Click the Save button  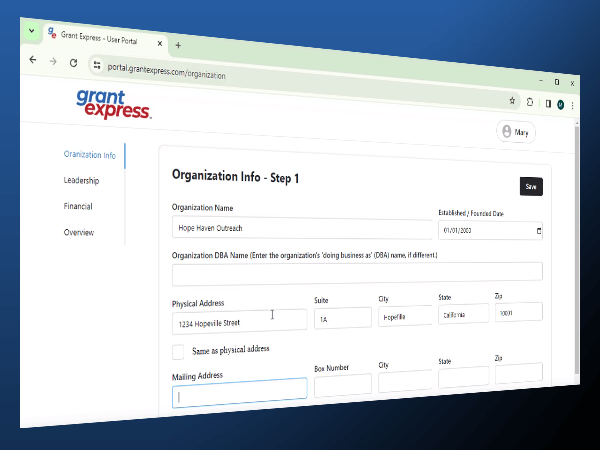pyautogui.click(x=531, y=186)
